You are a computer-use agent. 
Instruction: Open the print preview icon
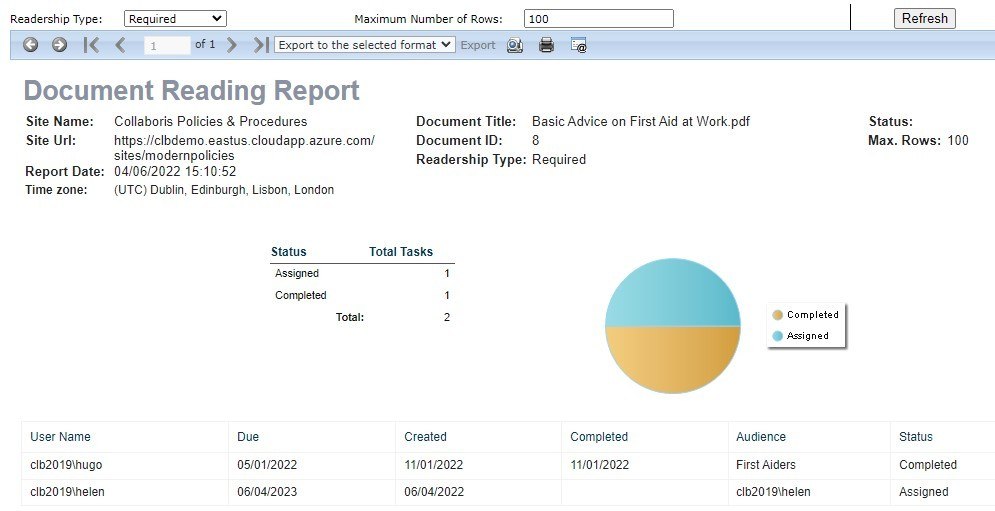coord(515,45)
